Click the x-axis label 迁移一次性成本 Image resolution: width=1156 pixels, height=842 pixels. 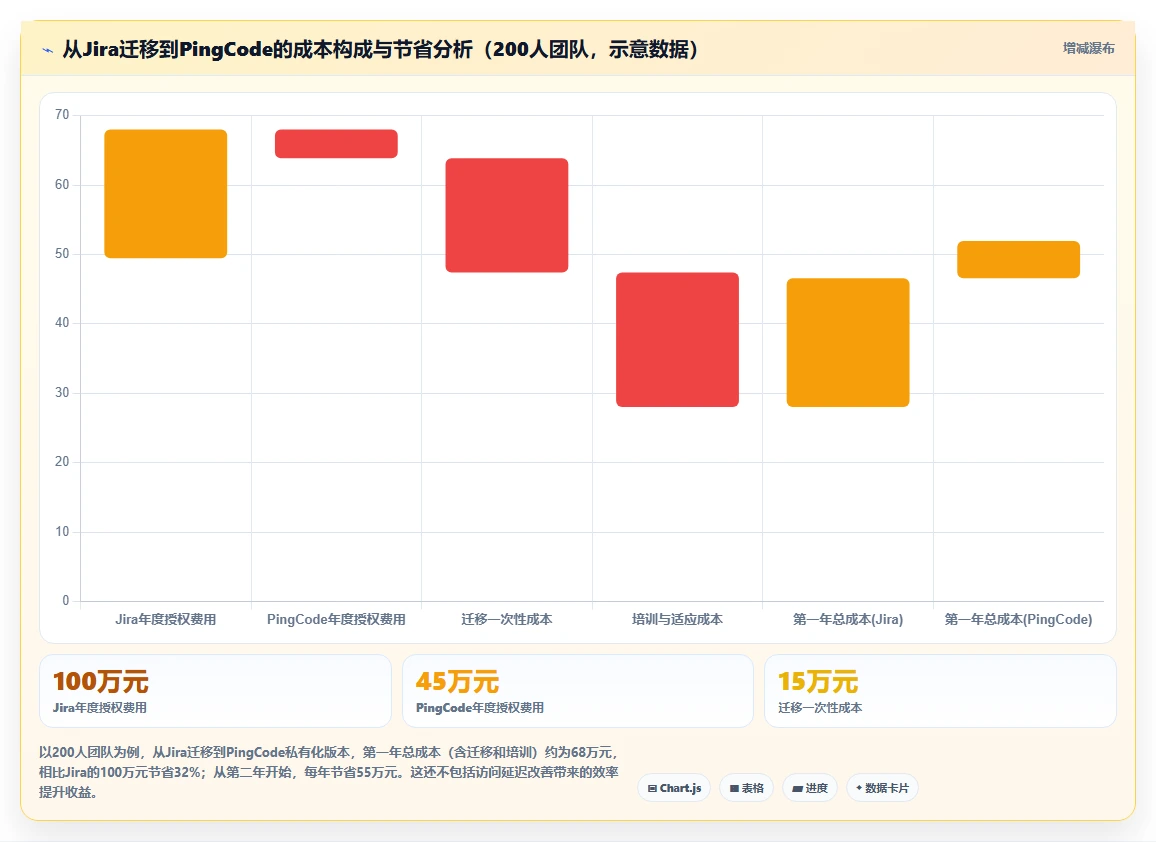pyautogui.click(x=506, y=619)
